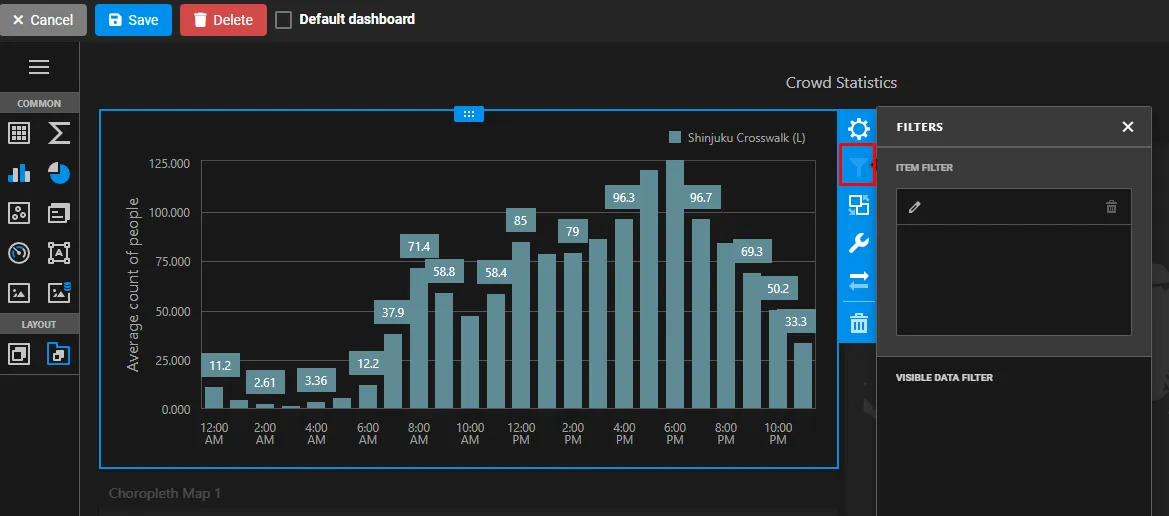
Task: Open the hamburger dashboard menu
Action: click(39, 67)
